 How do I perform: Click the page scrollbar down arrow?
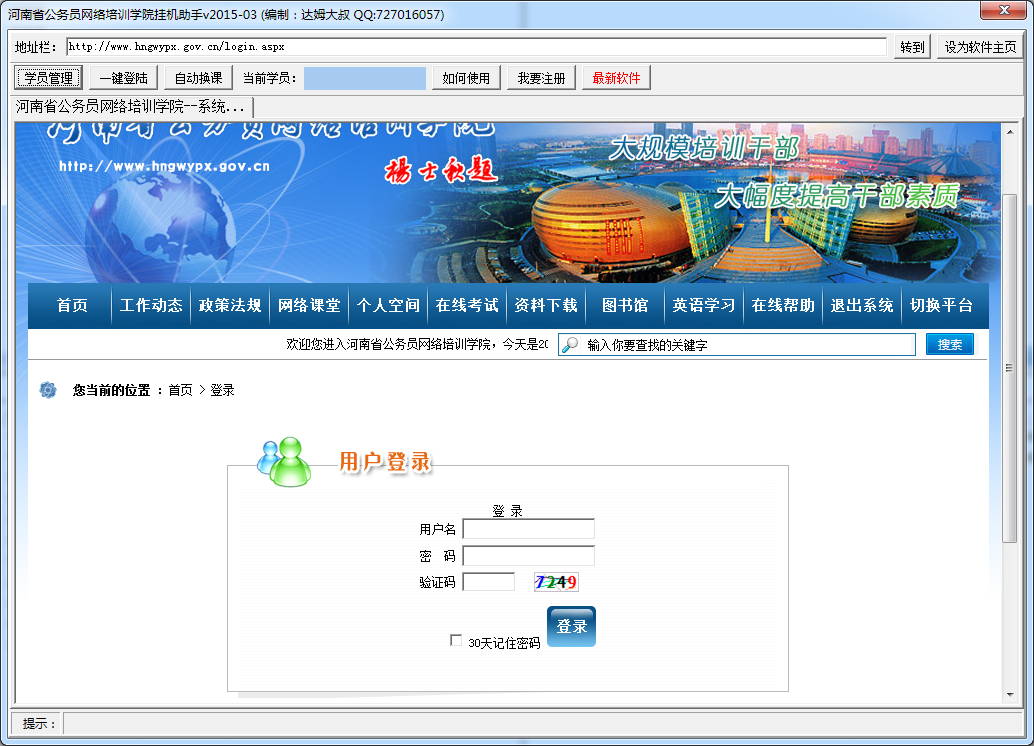tap(1010, 695)
